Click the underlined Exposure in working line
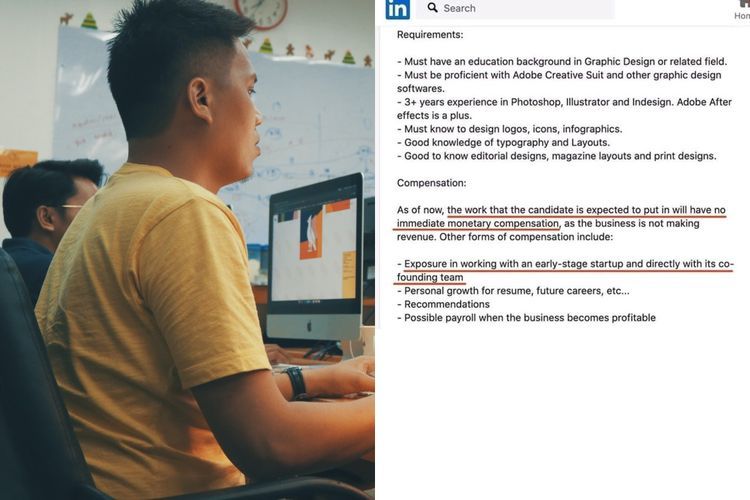 (x=565, y=270)
